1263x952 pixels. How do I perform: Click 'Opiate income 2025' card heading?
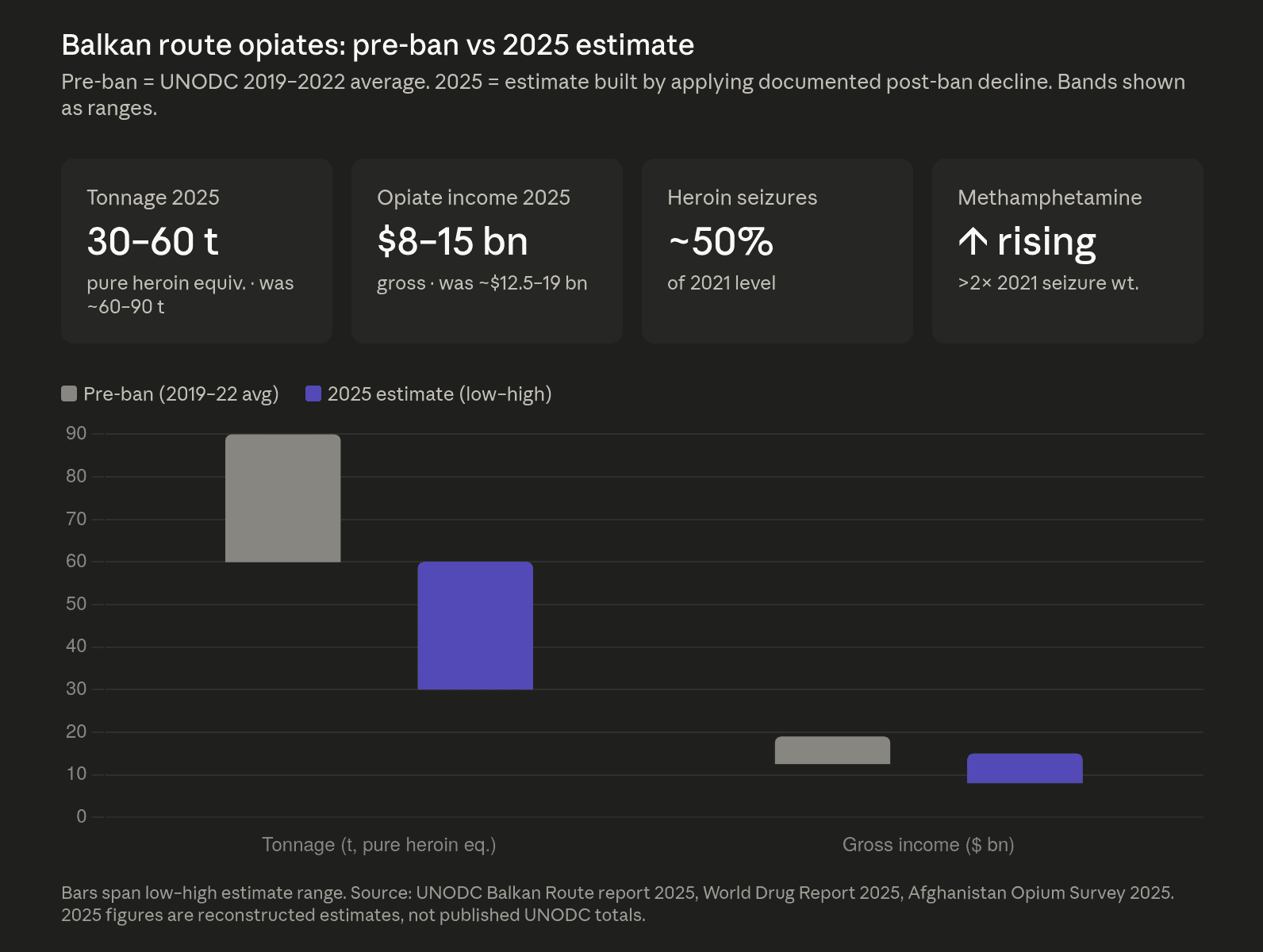point(474,198)
